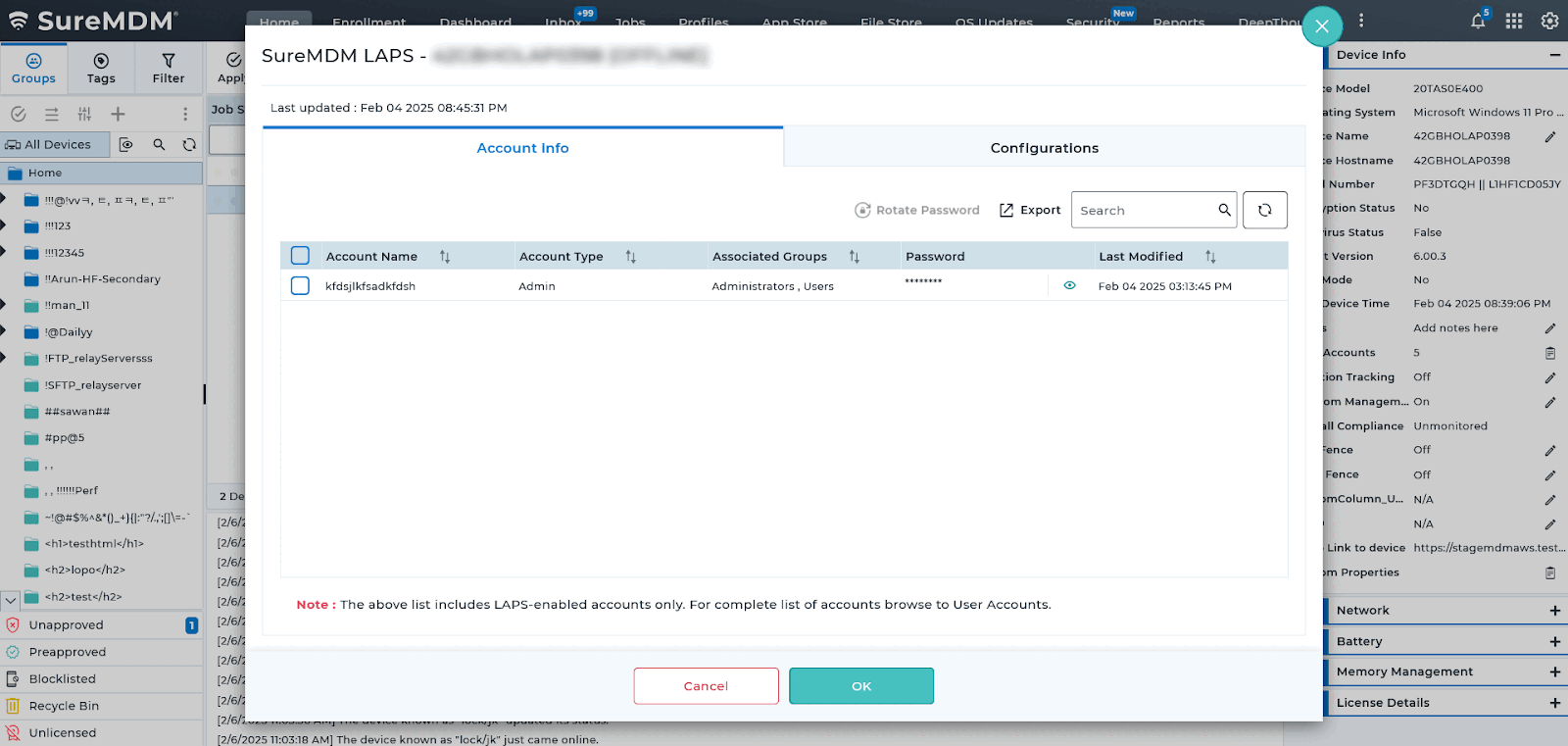Sort by Associated Groups column
The image size is (1568, 746).
pyautogui.click(x=855, y=257)
